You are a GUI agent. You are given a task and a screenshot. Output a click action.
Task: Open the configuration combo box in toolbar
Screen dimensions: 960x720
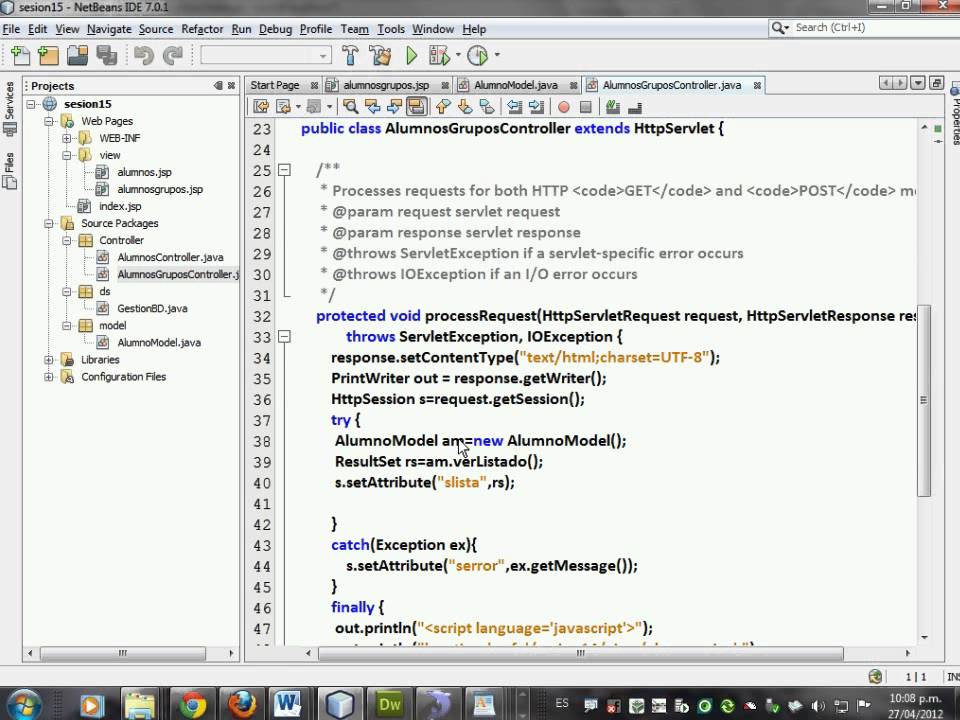pos(266,56)
